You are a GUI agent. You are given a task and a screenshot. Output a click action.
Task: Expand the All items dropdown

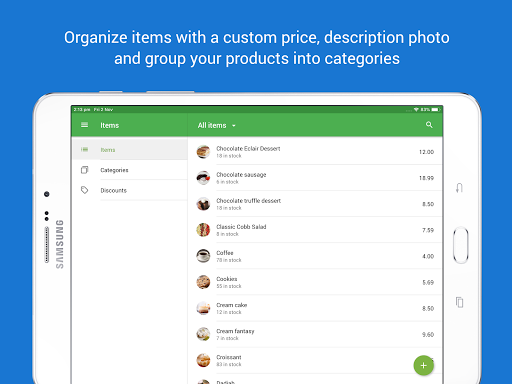tap(216, 125)
